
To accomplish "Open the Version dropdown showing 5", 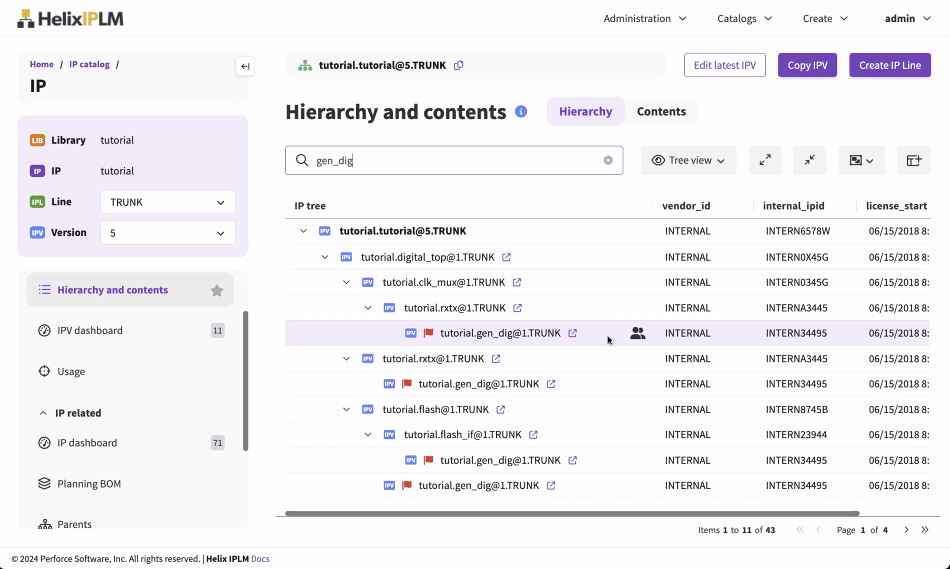I will coord(168,233).
